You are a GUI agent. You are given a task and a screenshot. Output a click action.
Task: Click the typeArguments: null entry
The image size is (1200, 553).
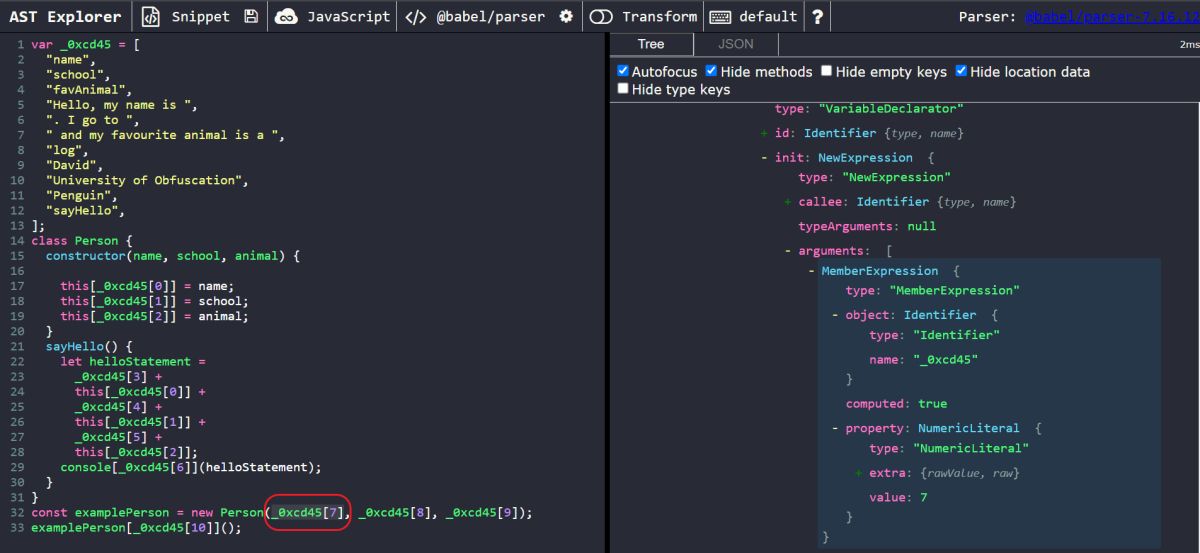[x=866, y=226]
